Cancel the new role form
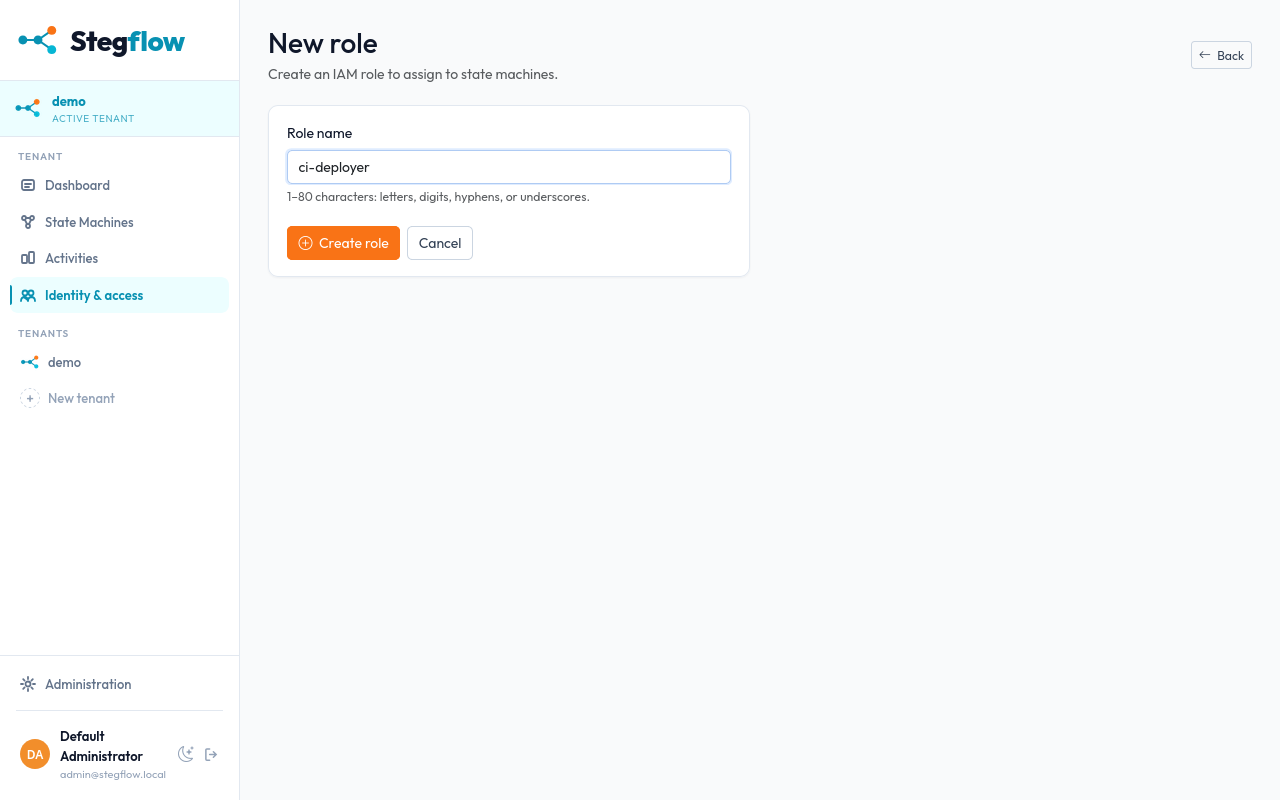 pos(440,243)
